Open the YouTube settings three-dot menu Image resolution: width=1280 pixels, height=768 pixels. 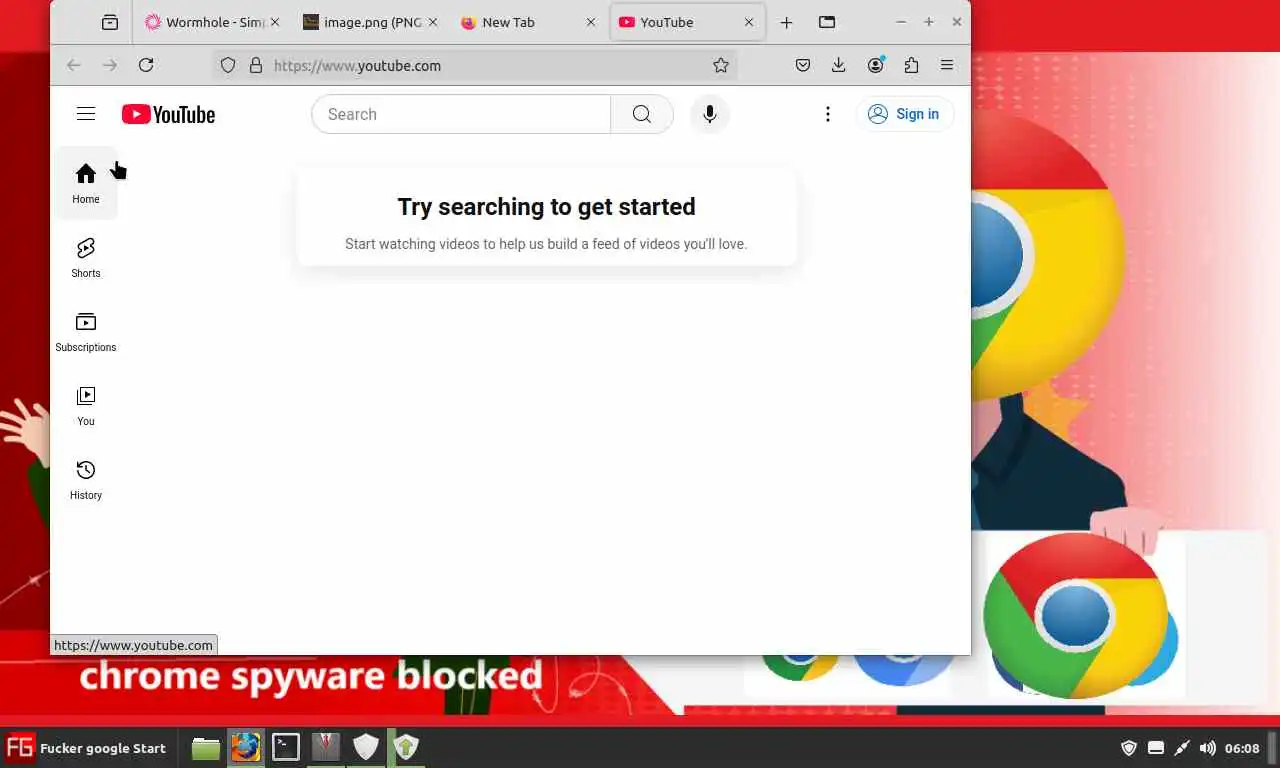click(828, 114)
